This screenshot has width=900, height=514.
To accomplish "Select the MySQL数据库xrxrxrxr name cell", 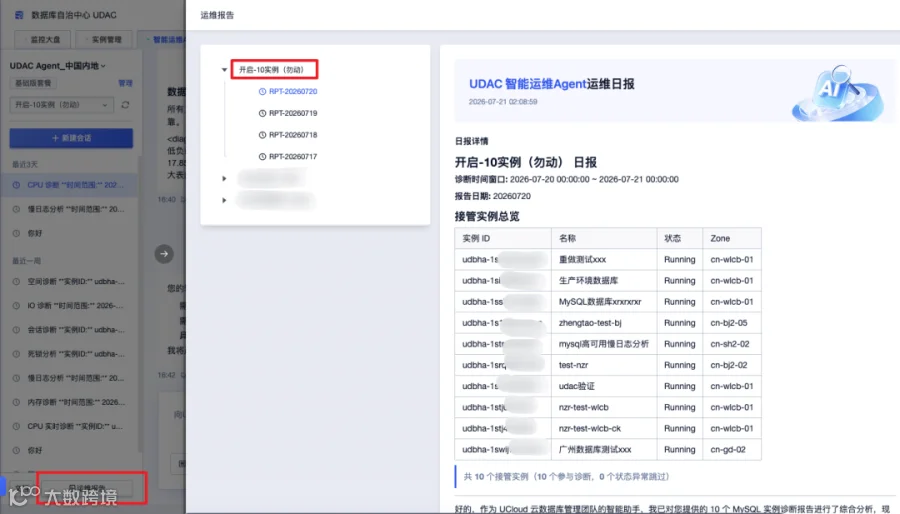I will [604, 302].
